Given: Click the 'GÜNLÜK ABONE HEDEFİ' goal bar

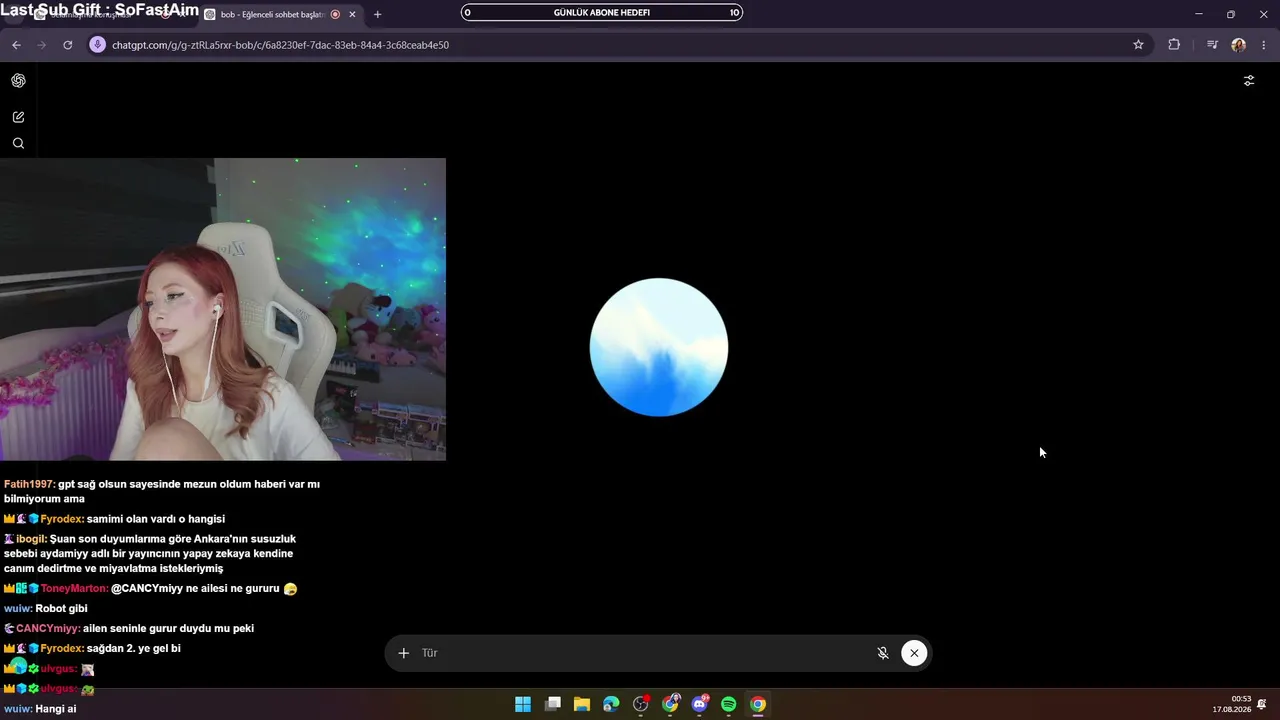Looking at the screenshot, I should click(x=602, y=13).
